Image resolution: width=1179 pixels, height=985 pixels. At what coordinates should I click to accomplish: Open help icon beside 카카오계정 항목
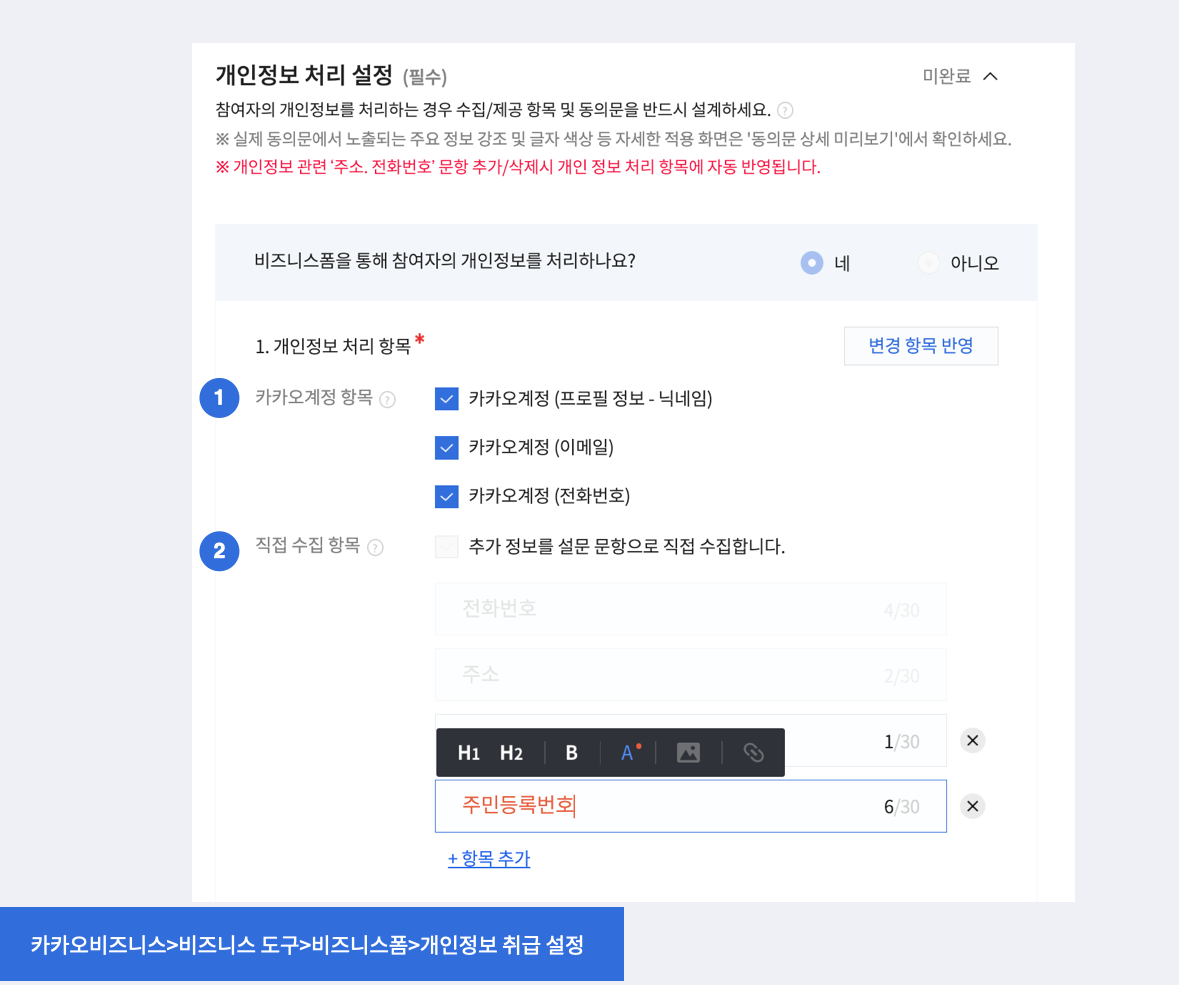(x=387, y=399)
